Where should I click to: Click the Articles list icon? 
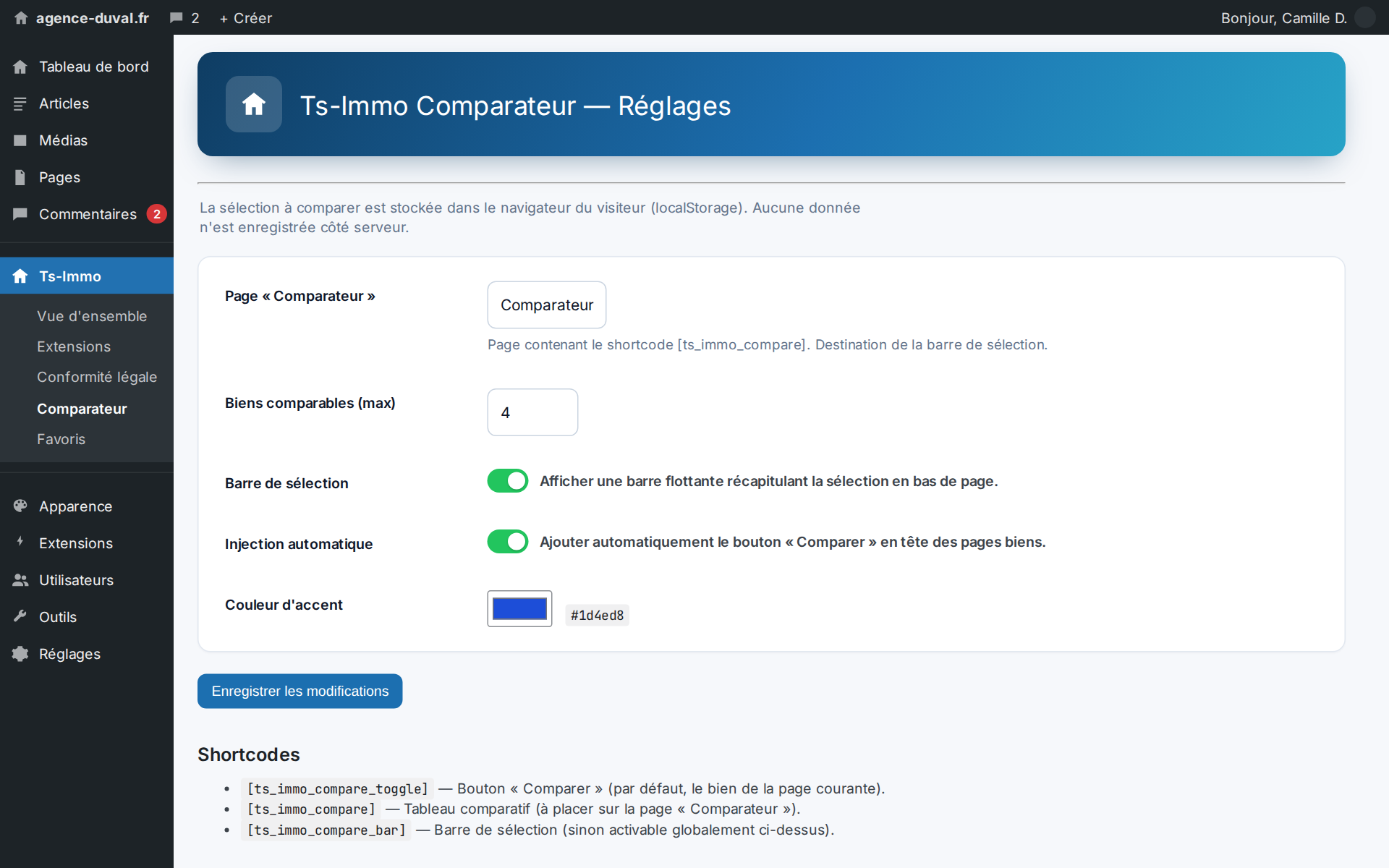point(20,103)
